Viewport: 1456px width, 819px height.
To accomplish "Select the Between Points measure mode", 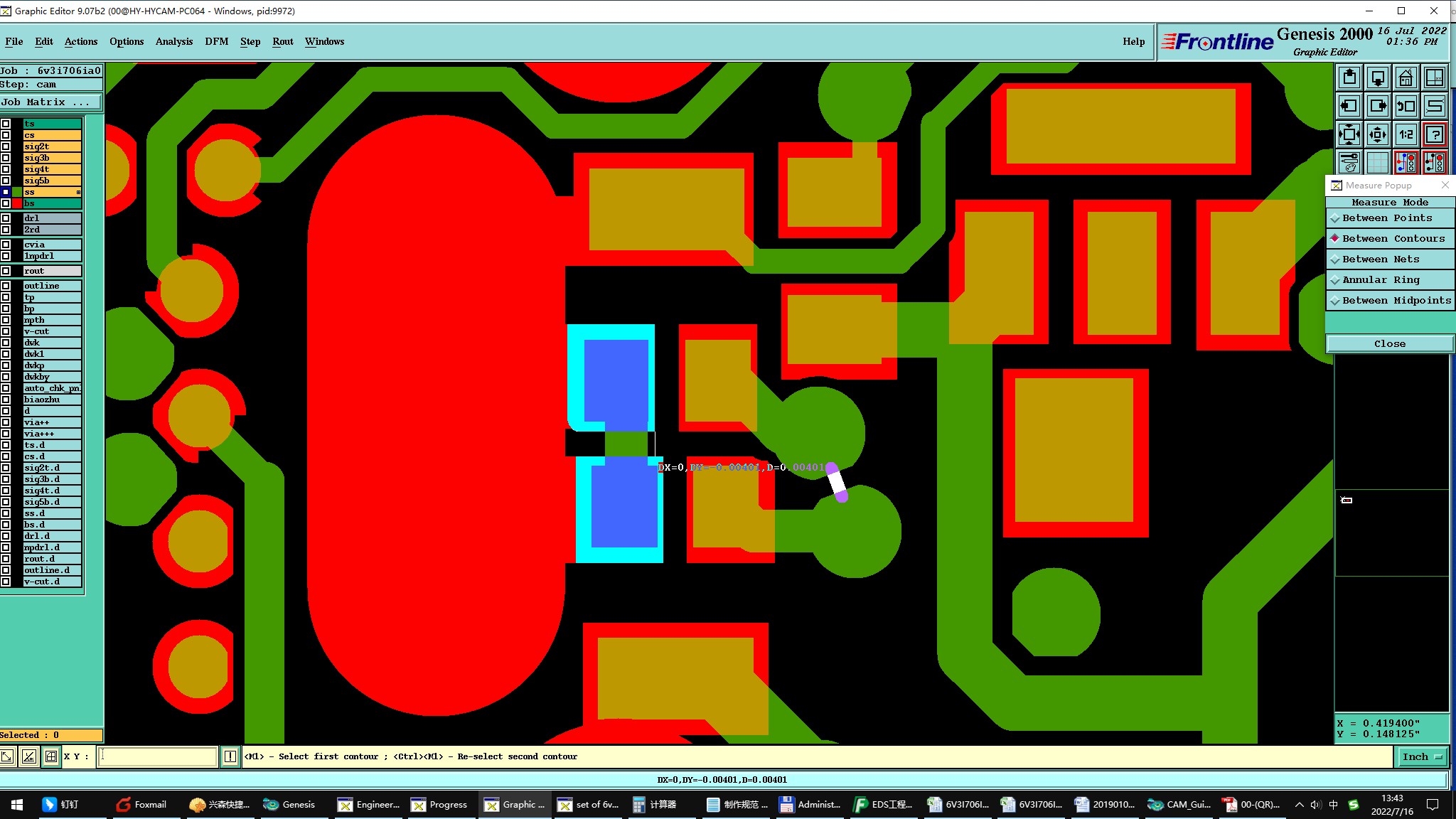I will [1386, 218].
